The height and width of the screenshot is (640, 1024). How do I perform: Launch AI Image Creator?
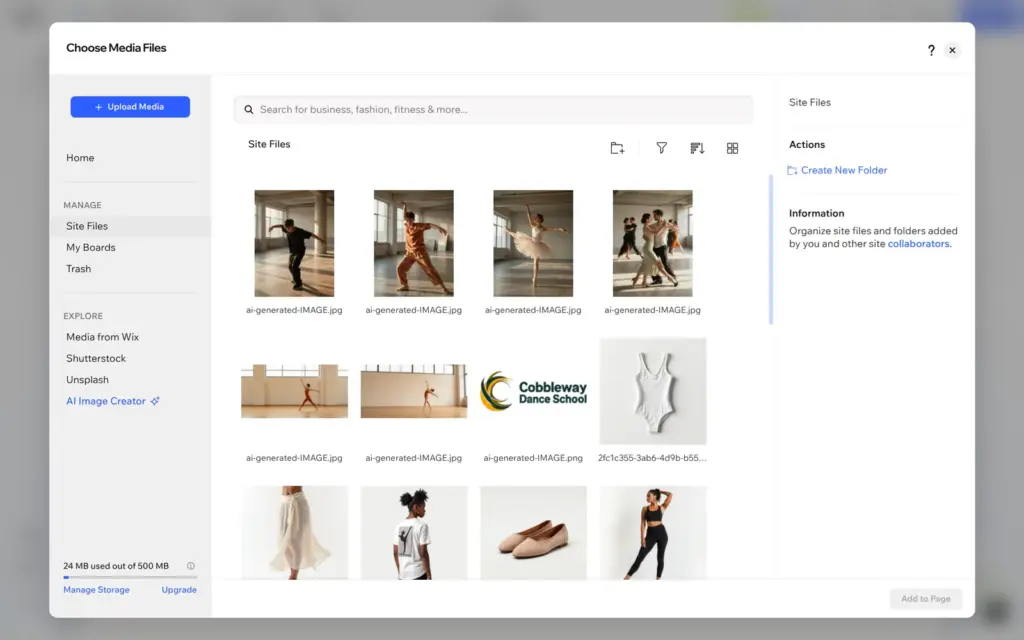(106, 401)
